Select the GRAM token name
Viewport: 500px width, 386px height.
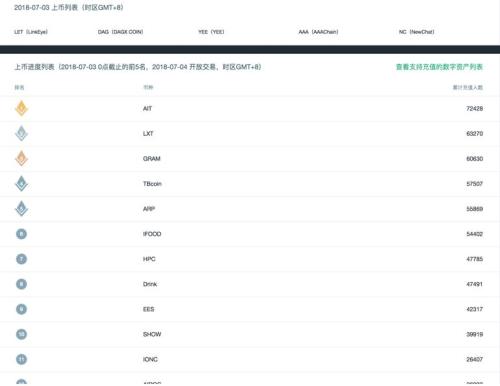click(152, 159)
